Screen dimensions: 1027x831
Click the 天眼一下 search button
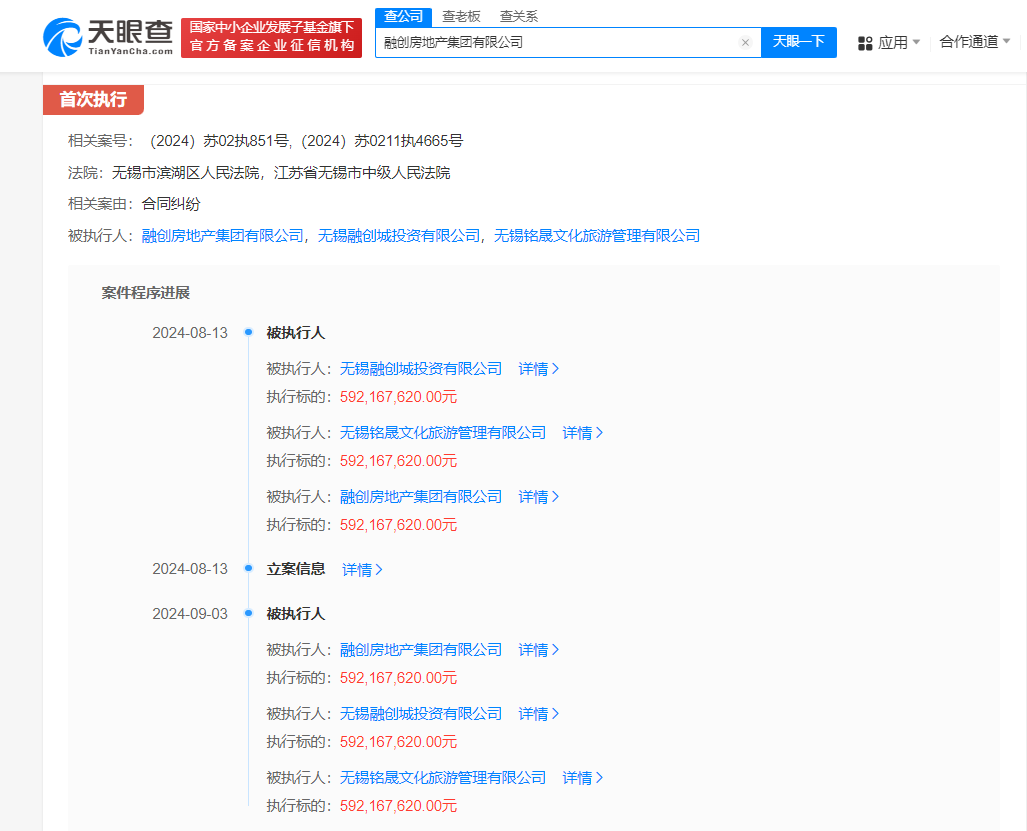[798, 42]
